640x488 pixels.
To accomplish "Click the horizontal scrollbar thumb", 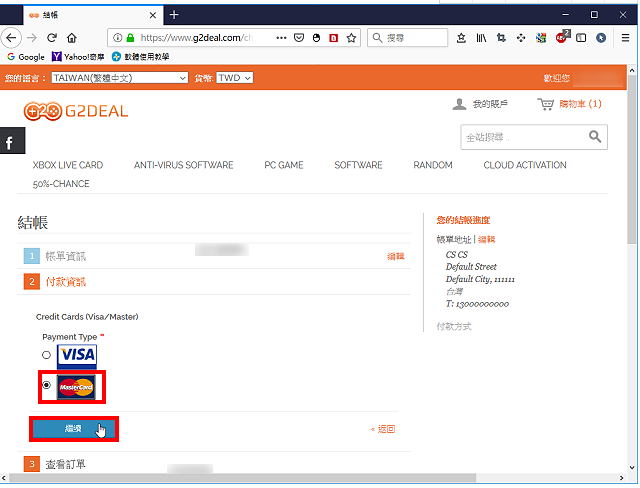I will click(243, 477).
